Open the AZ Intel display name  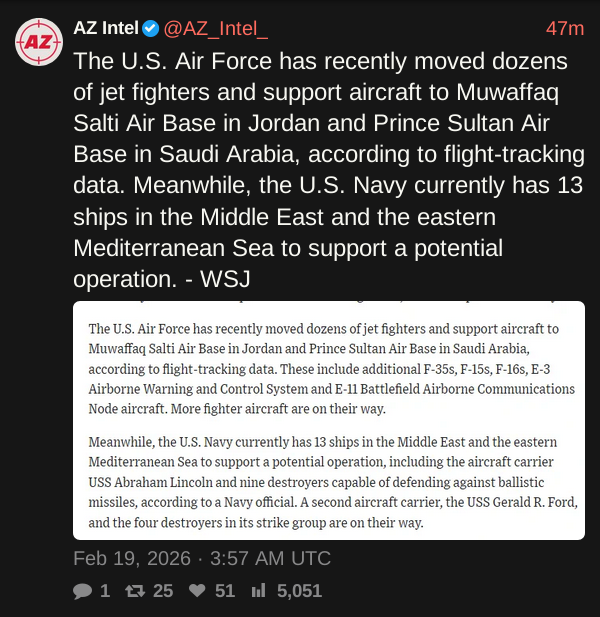coord(106,28)
